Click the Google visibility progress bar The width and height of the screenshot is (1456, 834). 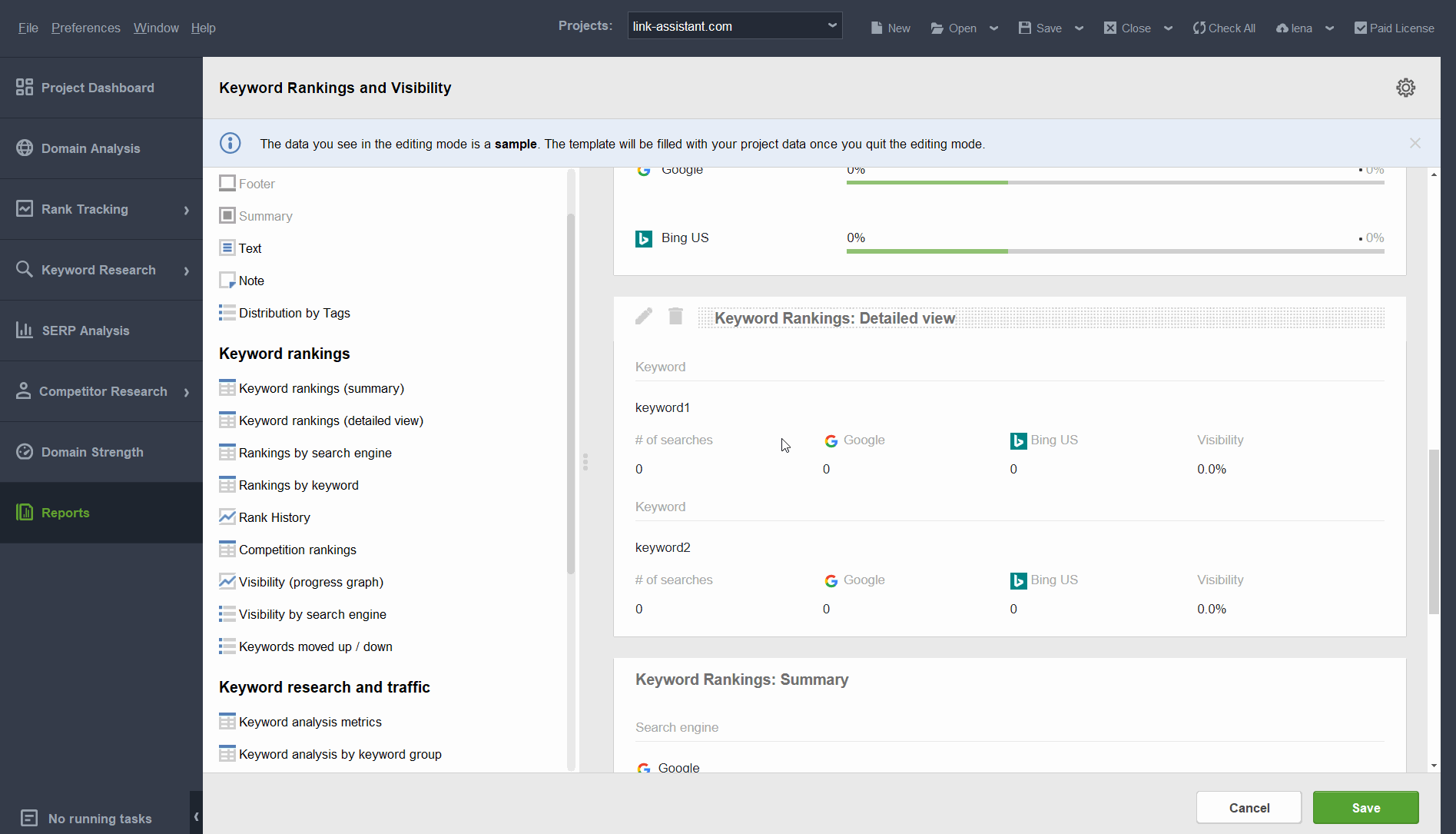click(1115, 183)
